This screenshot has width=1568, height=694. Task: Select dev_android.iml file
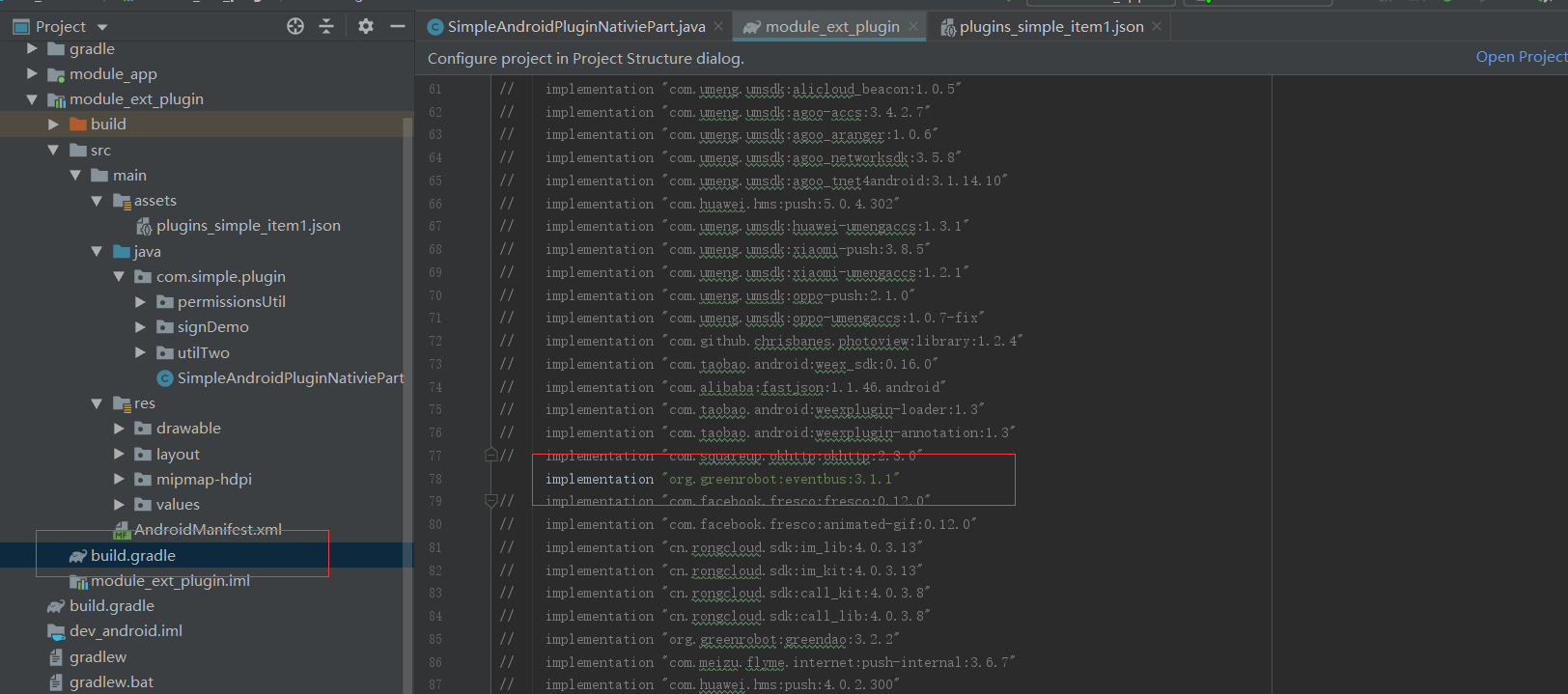126,631
